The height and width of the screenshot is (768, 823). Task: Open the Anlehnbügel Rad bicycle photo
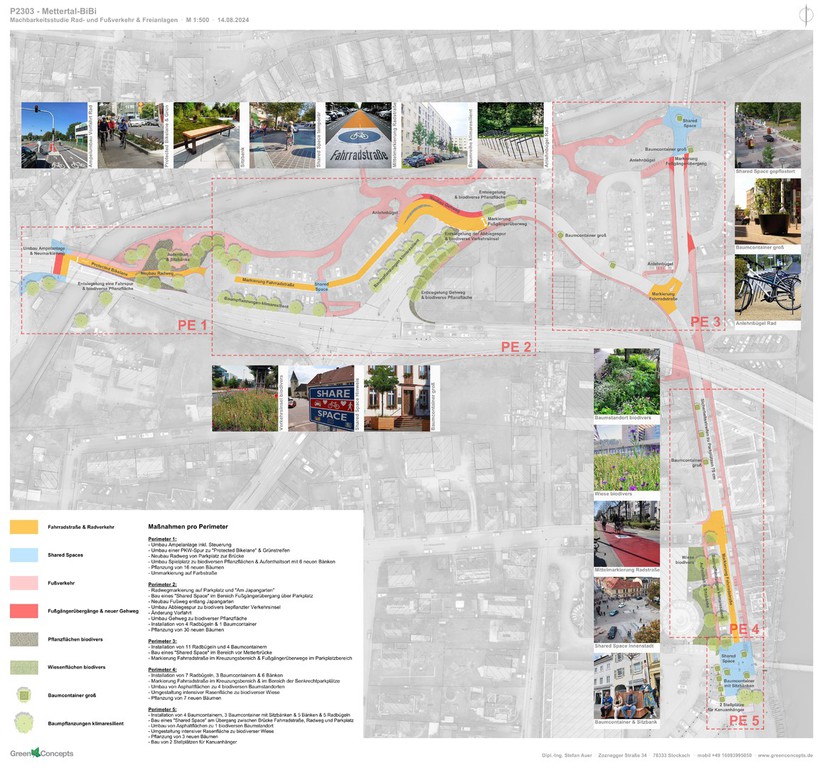pyautogui.click(x=767, y=287)
